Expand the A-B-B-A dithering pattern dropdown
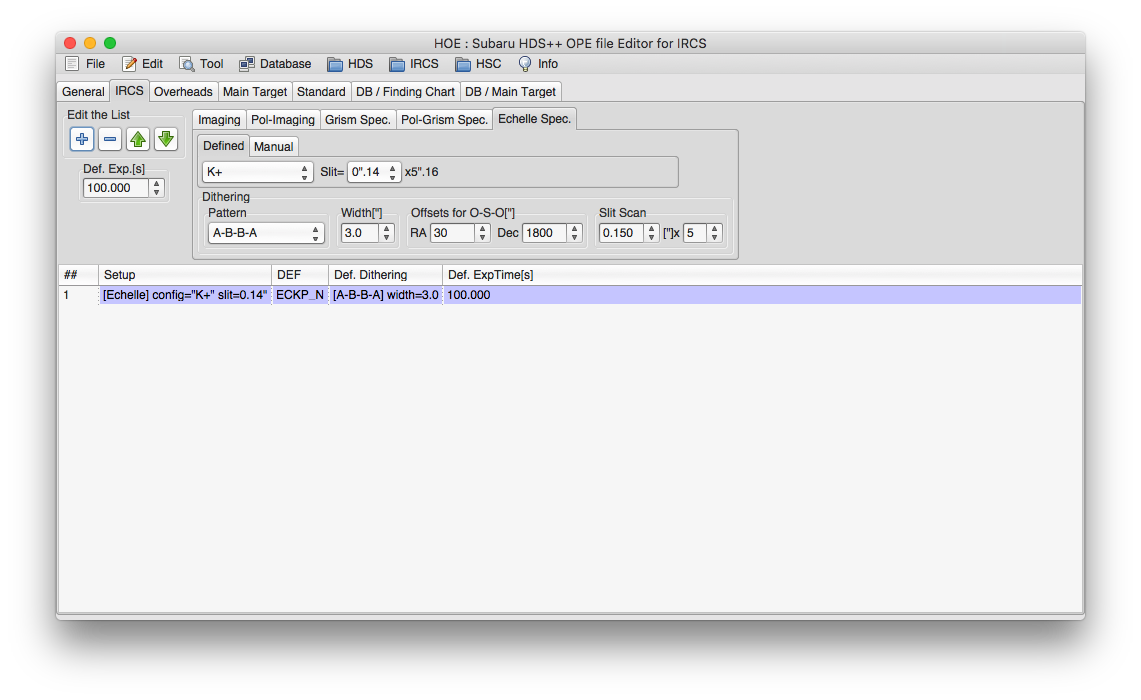Viewport: 1141px width, 700px height. pyautogui.click(x=266, y=233)
